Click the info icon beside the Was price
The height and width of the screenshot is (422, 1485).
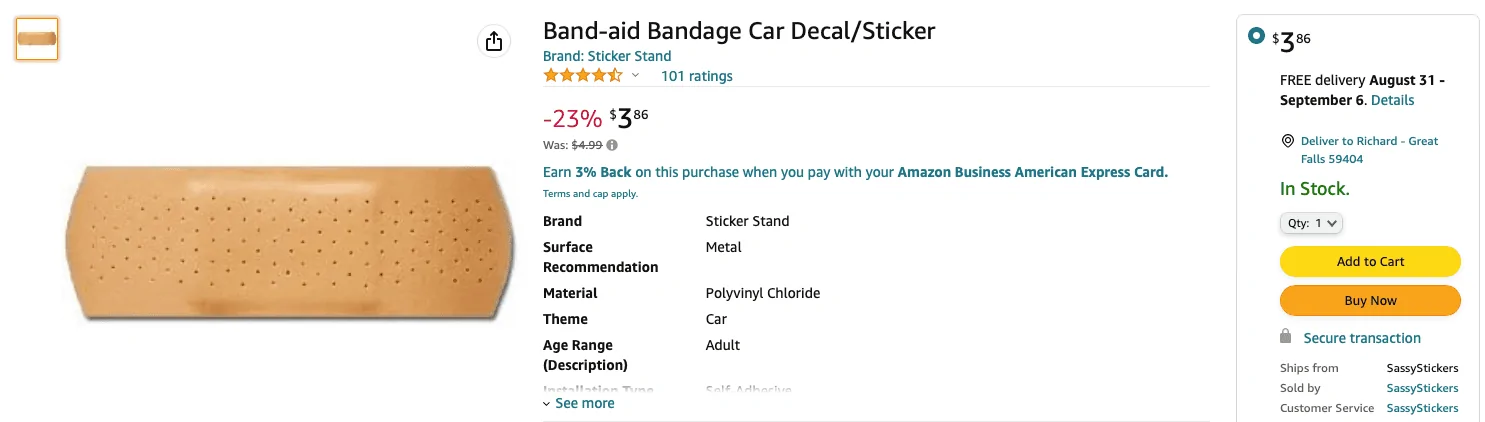coord(612,145)
